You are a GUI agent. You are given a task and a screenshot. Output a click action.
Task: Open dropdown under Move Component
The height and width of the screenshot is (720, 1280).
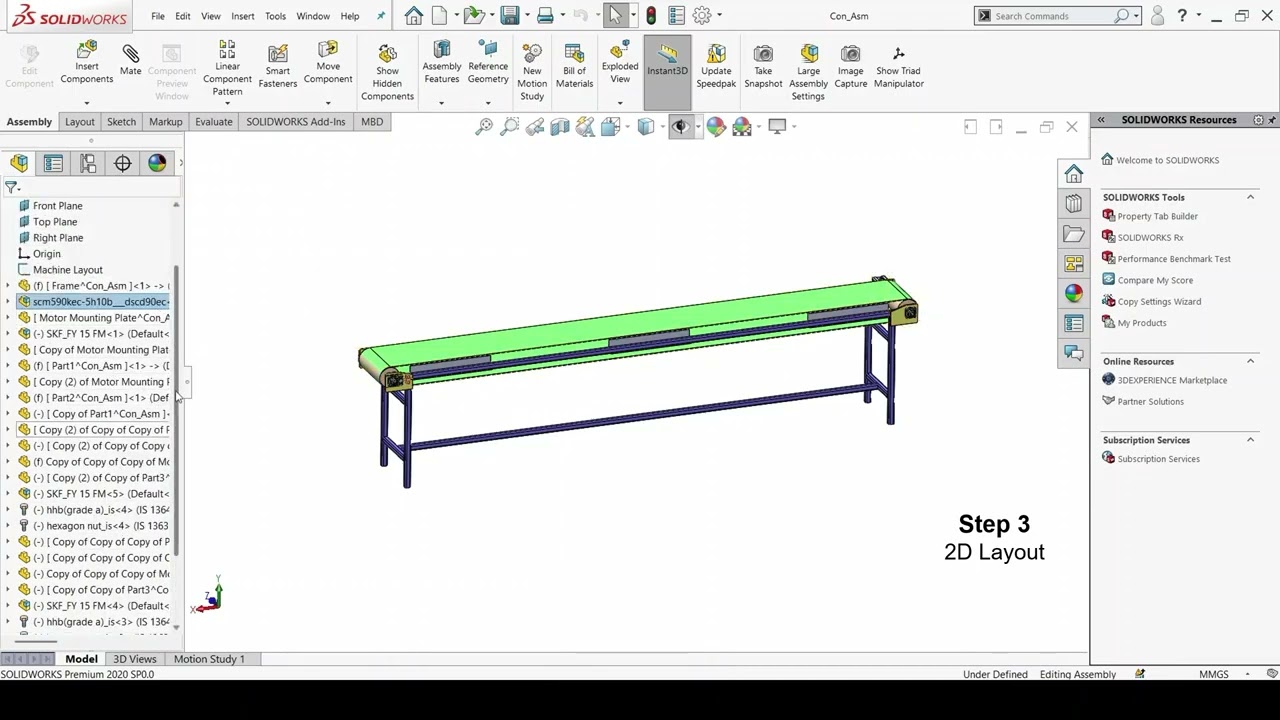coord(328,103)
